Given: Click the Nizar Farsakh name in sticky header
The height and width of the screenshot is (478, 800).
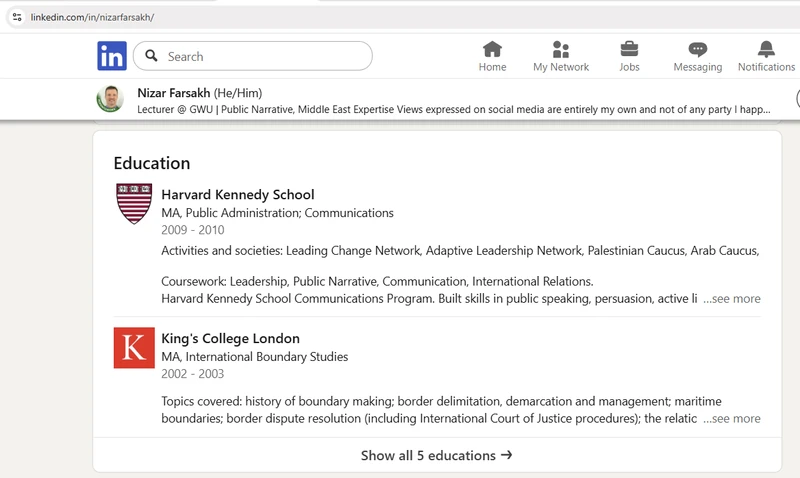Looking at the screenshot, I should coord(173,93).
